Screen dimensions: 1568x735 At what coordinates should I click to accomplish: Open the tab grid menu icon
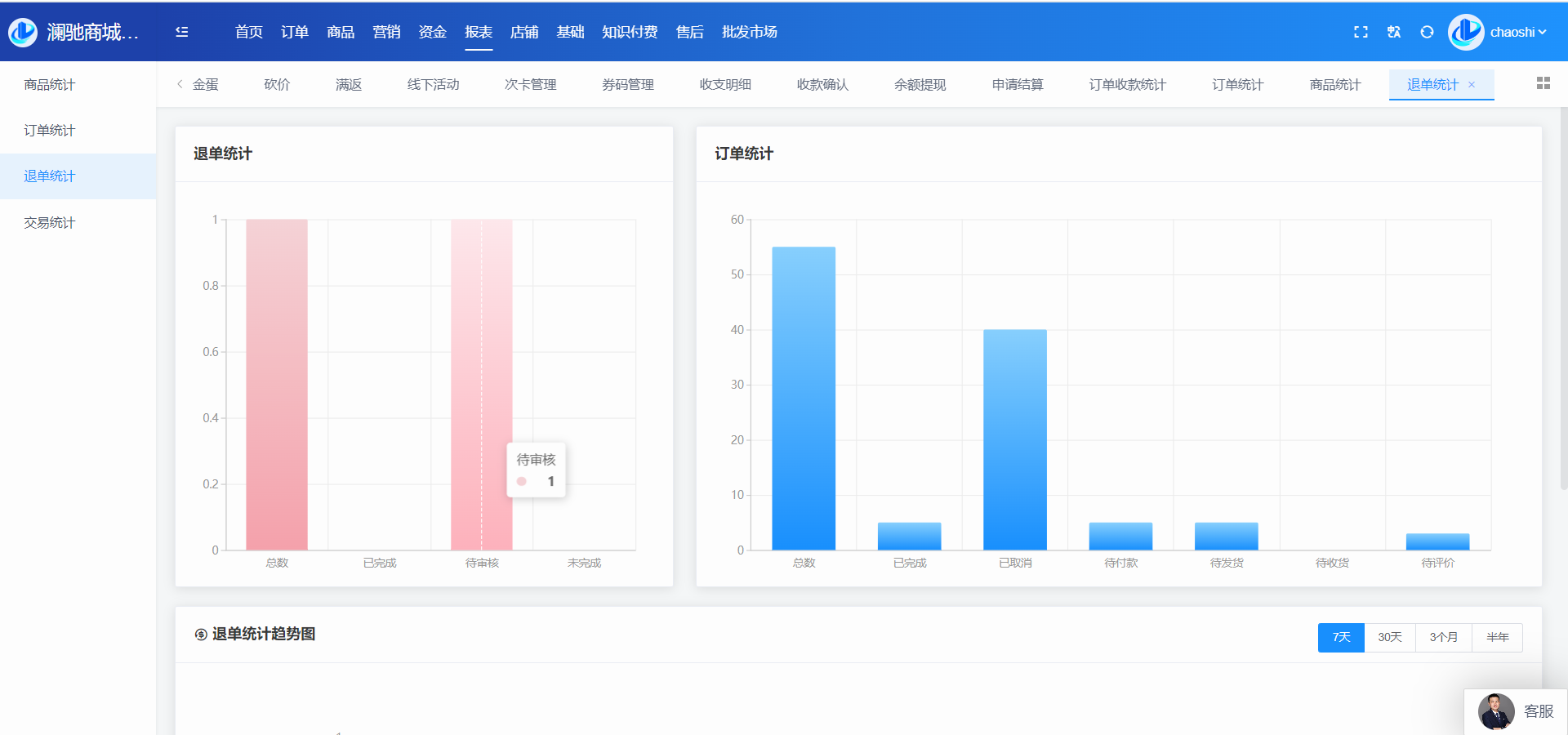point(1543,83)
